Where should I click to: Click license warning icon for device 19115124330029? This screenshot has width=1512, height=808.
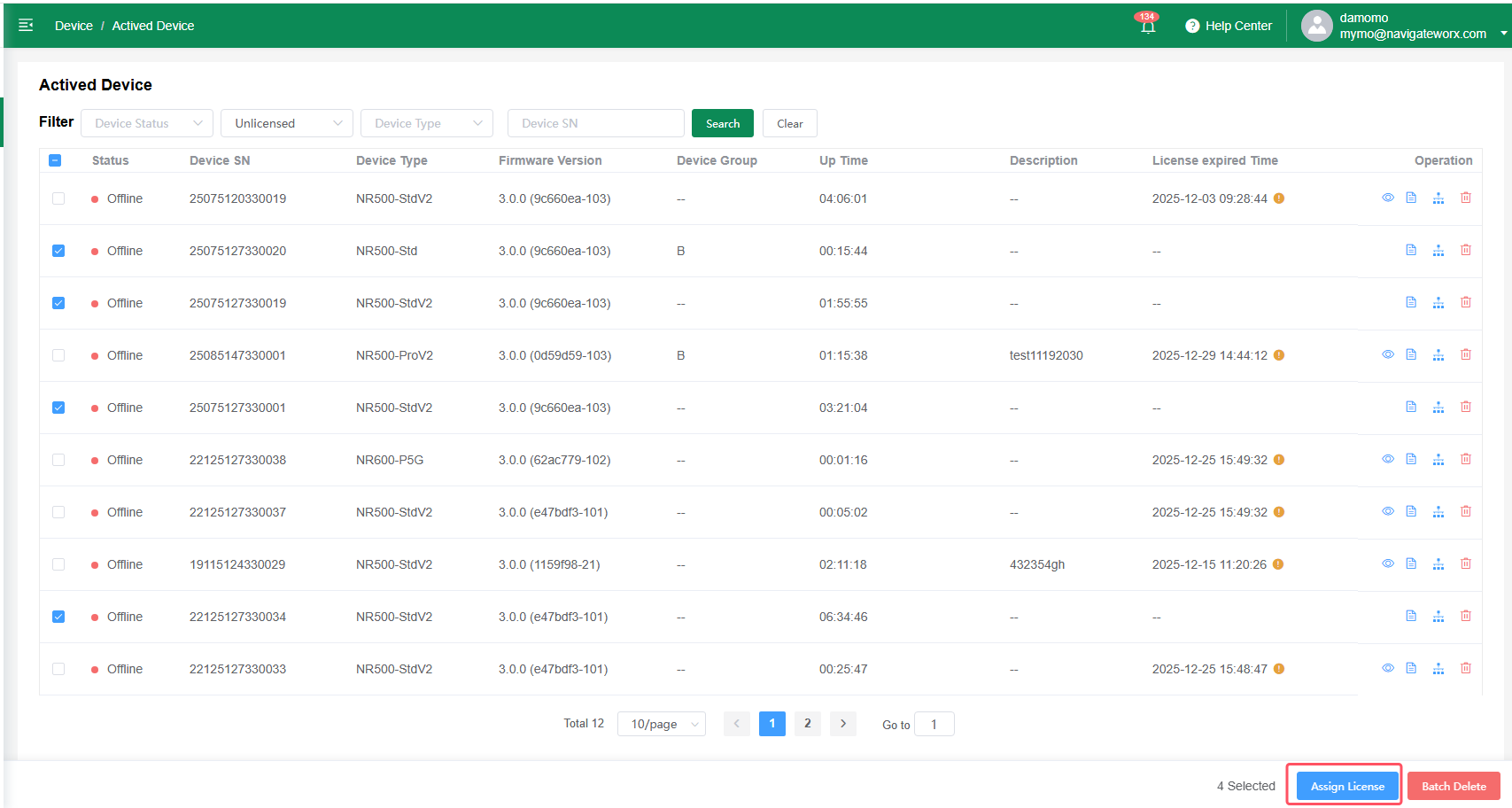click(x=1278, y=564)
